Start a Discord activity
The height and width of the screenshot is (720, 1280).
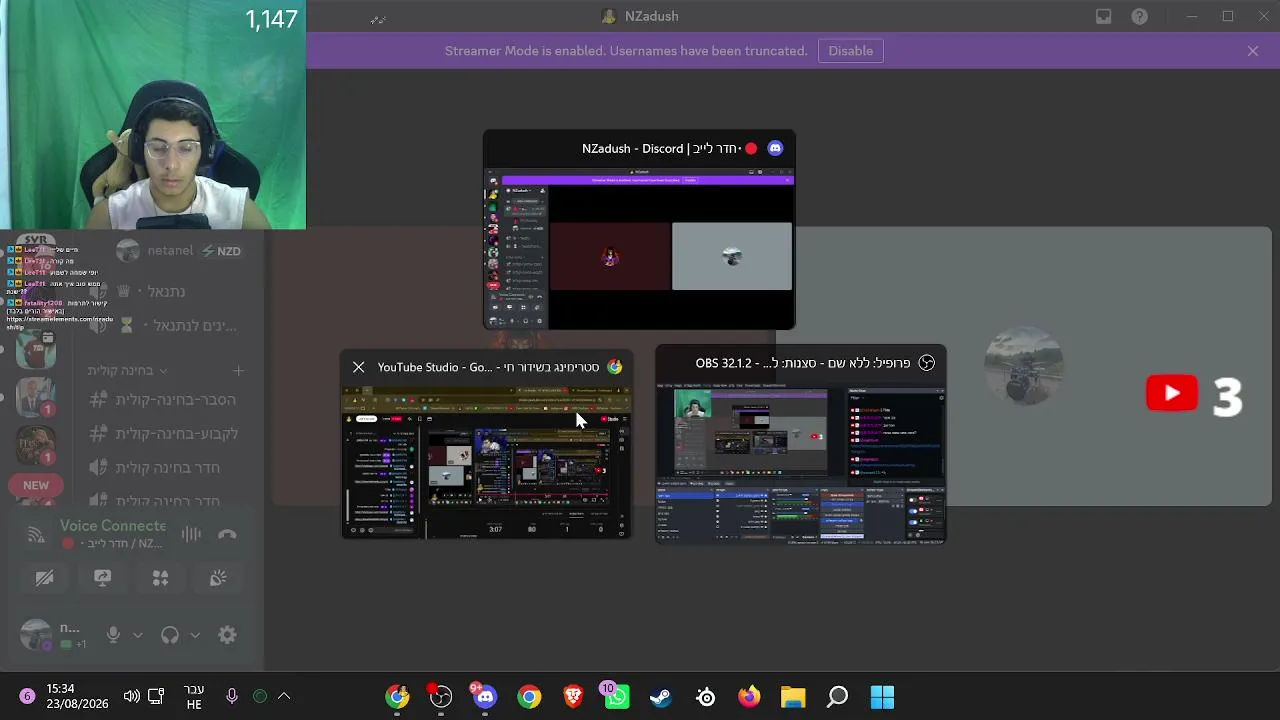(160, 578)
